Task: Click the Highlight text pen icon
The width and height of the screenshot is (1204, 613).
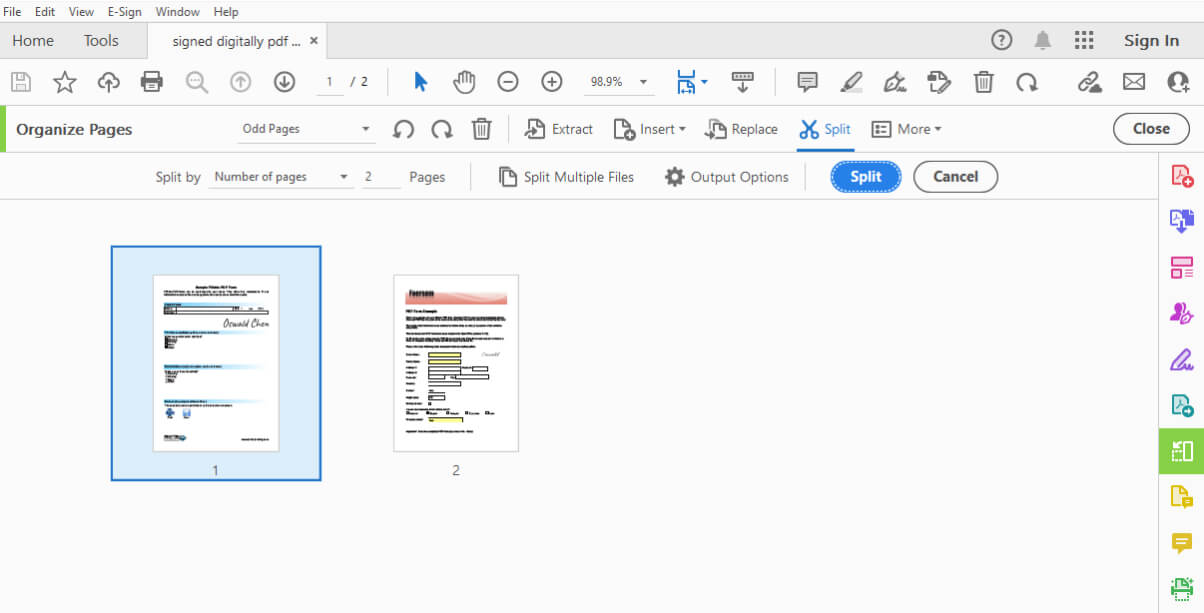Action: pyautogui.click(x=851, y=82)
